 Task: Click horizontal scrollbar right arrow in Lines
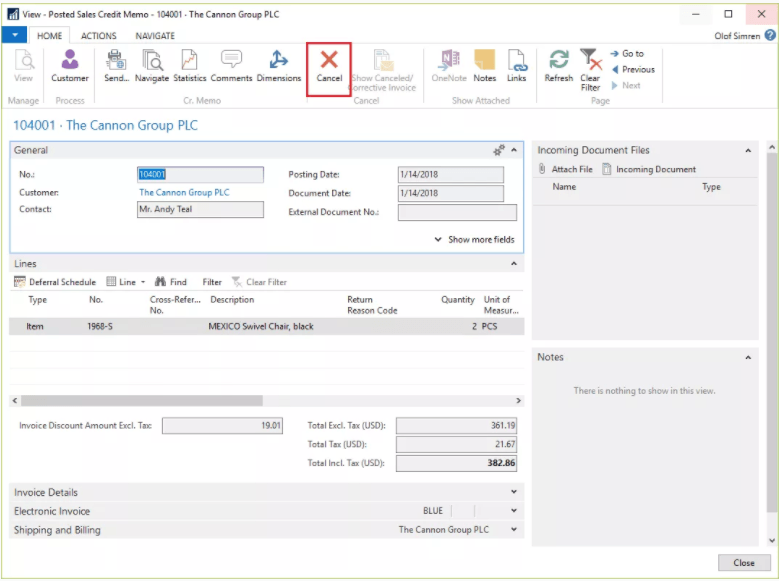point(518,401)
